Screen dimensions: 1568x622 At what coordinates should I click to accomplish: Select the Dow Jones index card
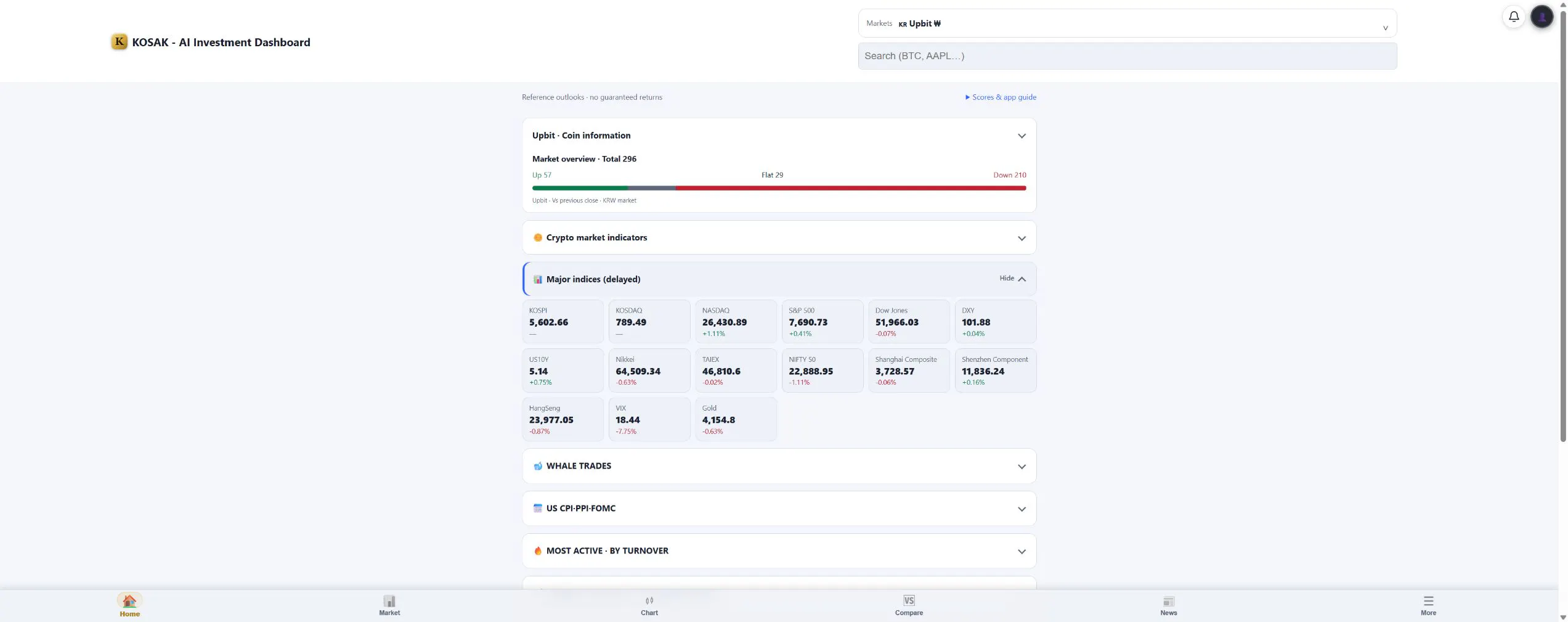click(909, 322)
